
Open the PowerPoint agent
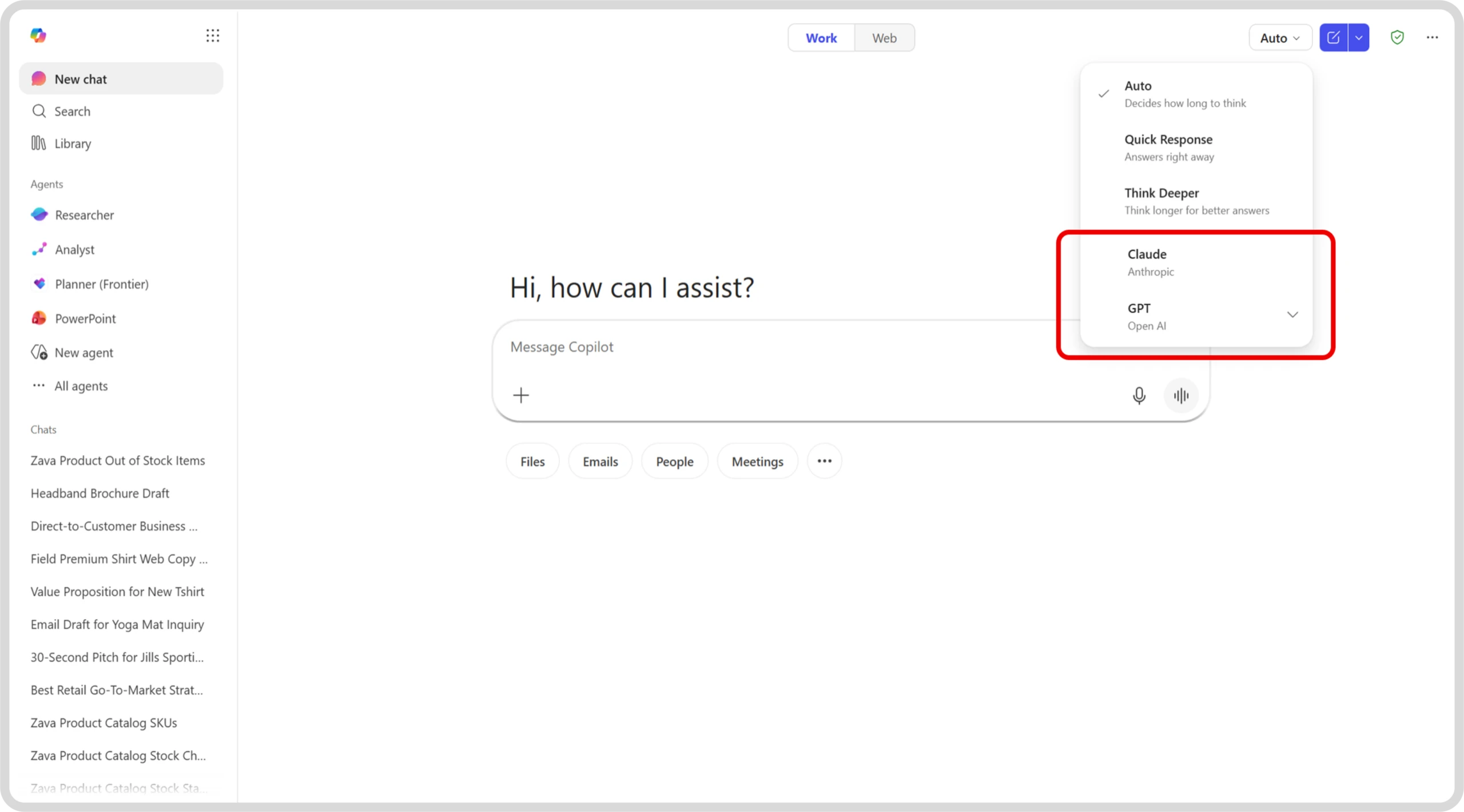pos(121,318)
